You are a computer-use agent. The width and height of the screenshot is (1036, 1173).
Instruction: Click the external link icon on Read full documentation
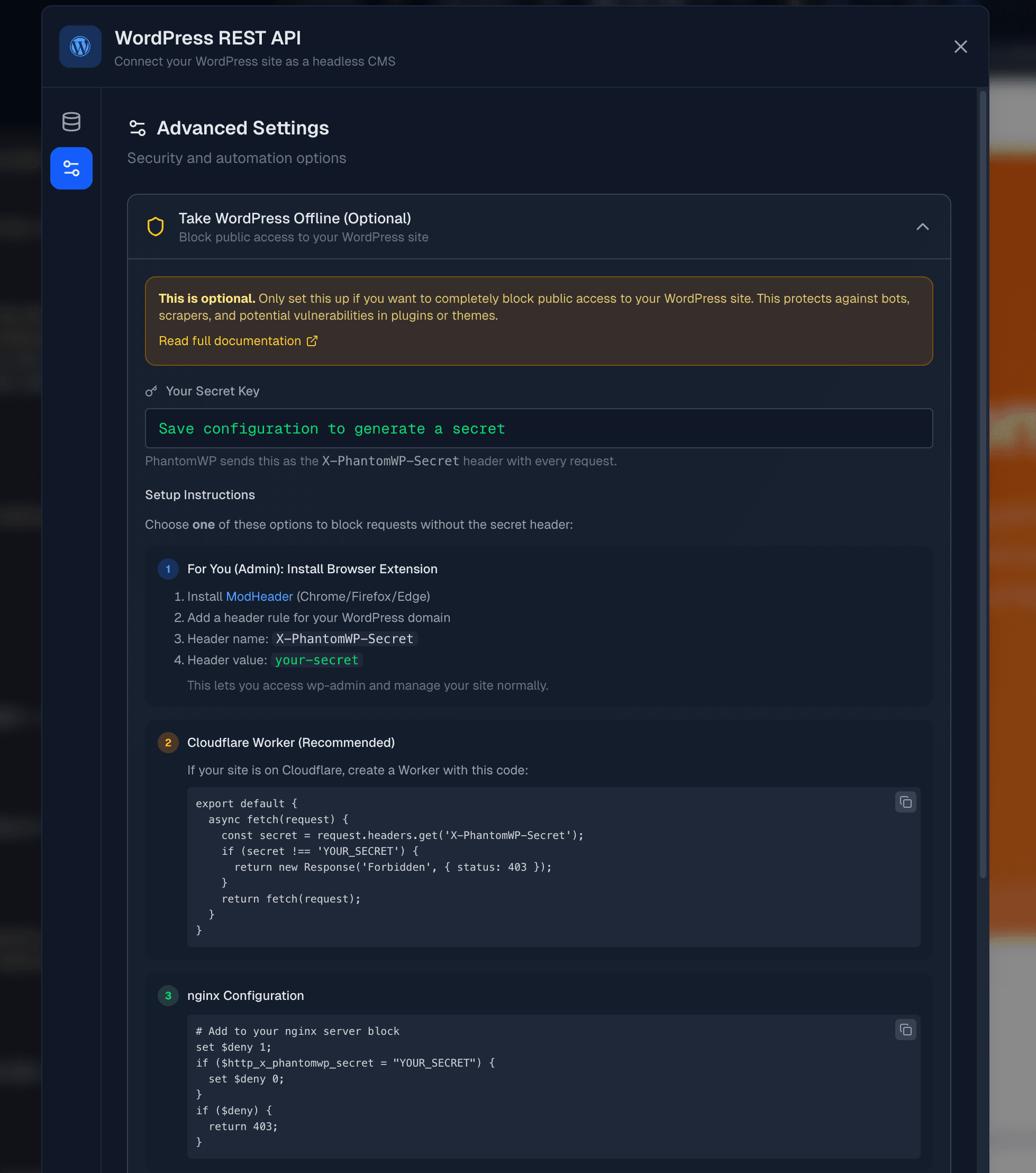tap(312, 340)
